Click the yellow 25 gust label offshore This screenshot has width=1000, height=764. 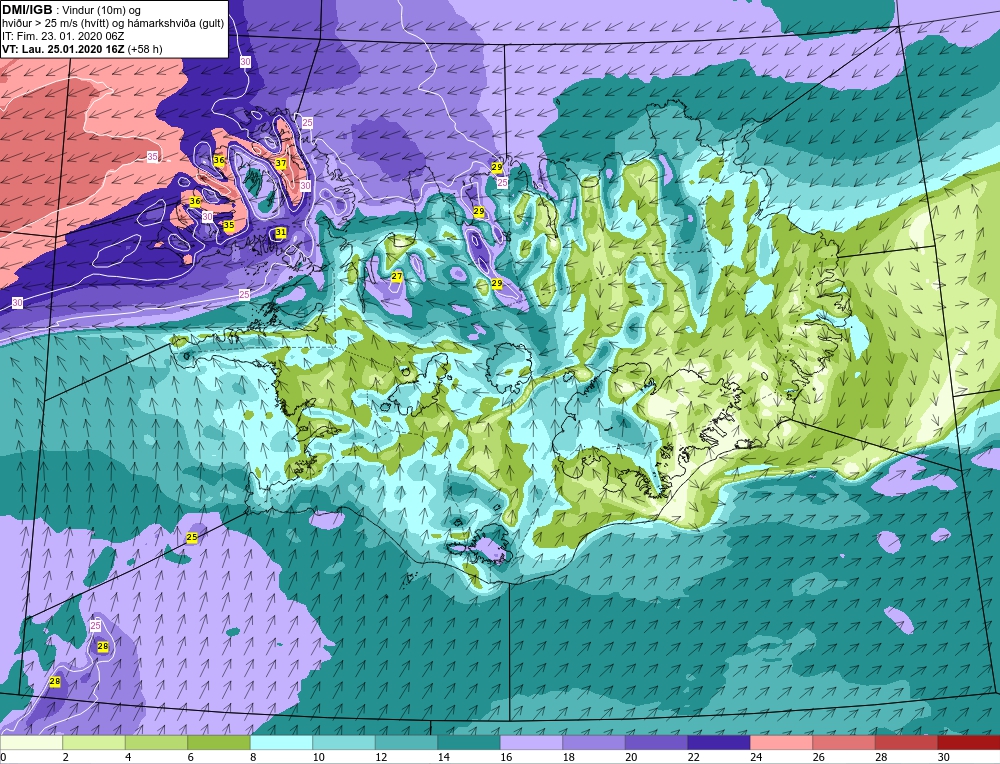click(192, 538)
